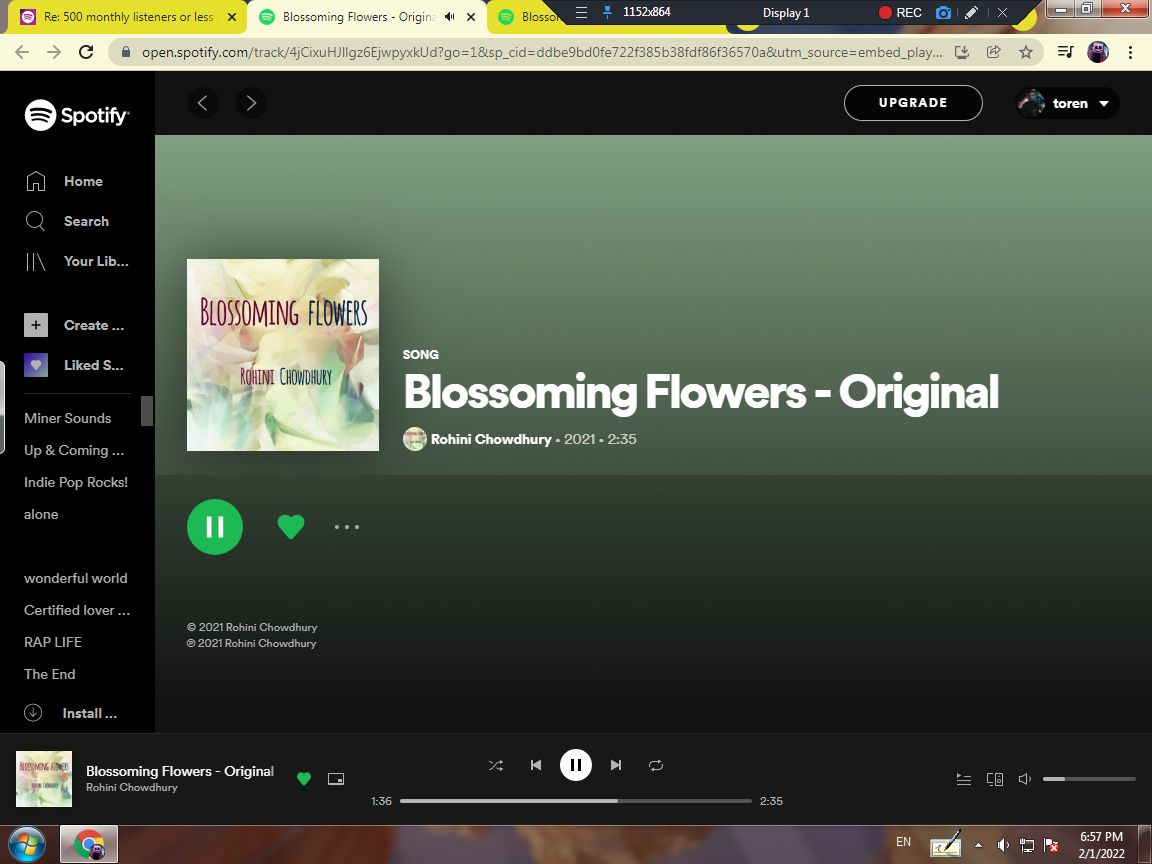Pause with the white player button
The width and height of the screenshot is (1152, 864).
pyautogui.click(x=576, y=766)
